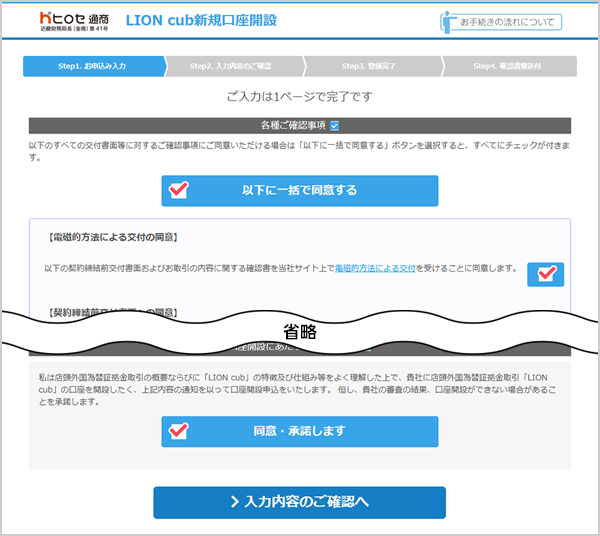This screenshot has width=600, height=536.
Task: Select the Step4. 確認書類送付 tab
Action: (509, 66)
